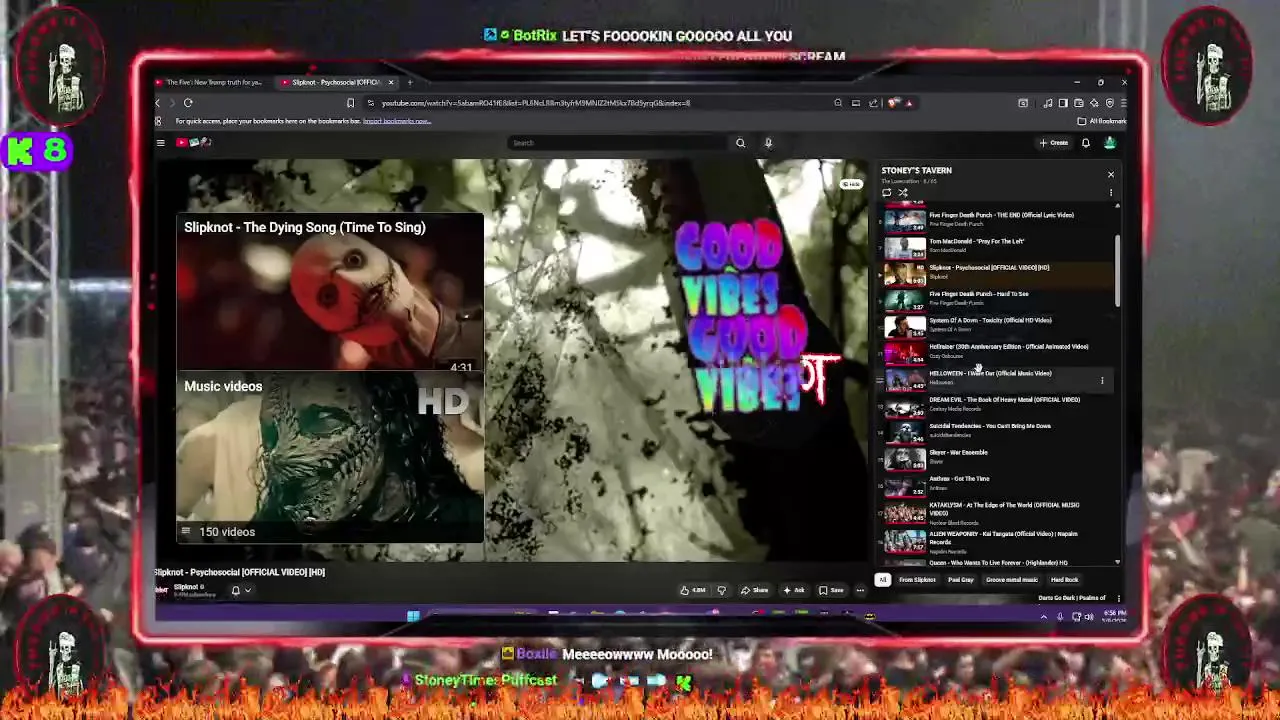This screenshot has height=720, width=1280.
Task: Select the 'All' filter chip
Action: 882,580
